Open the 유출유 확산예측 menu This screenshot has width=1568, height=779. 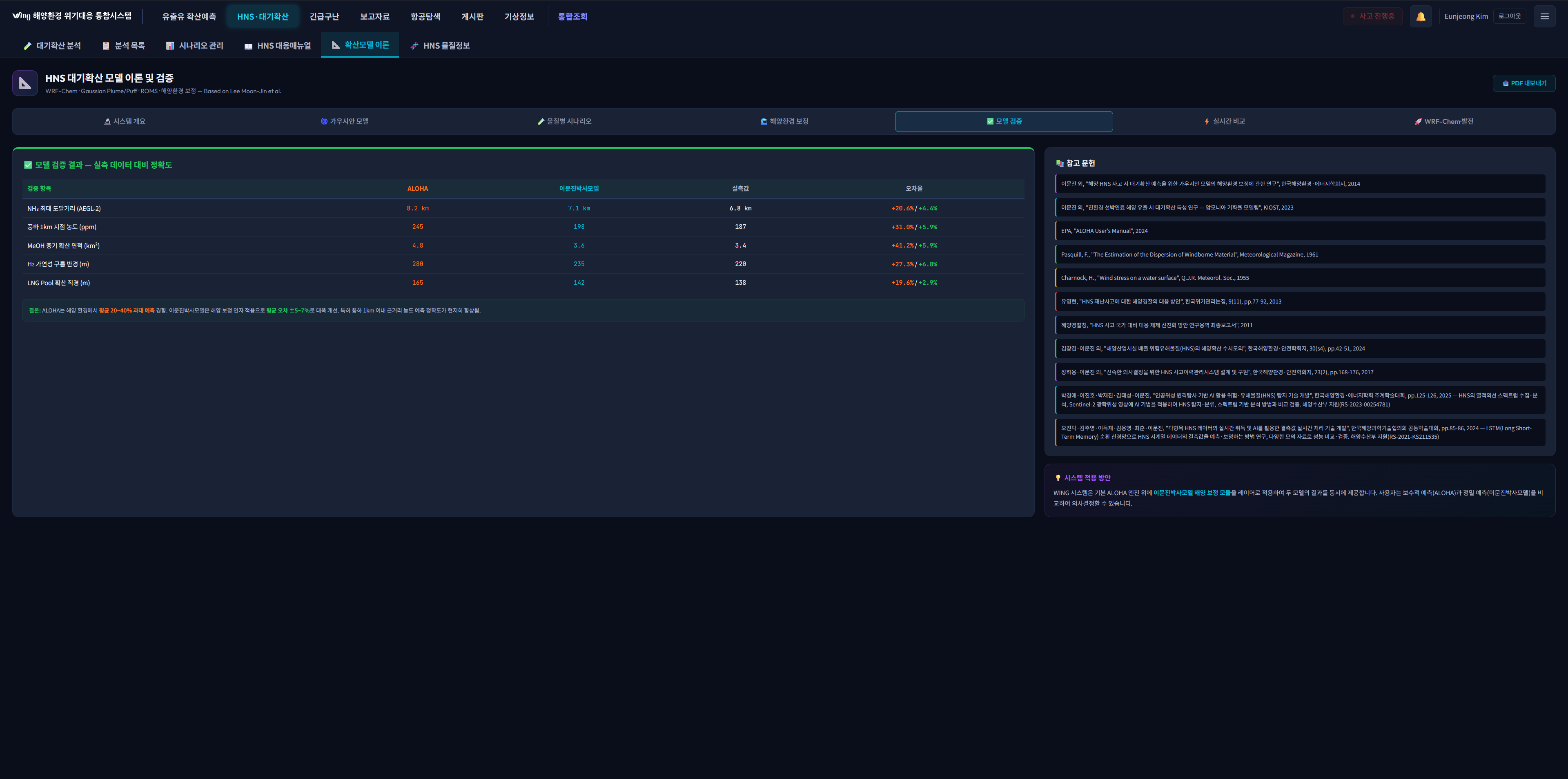click(x=189, y=16)
